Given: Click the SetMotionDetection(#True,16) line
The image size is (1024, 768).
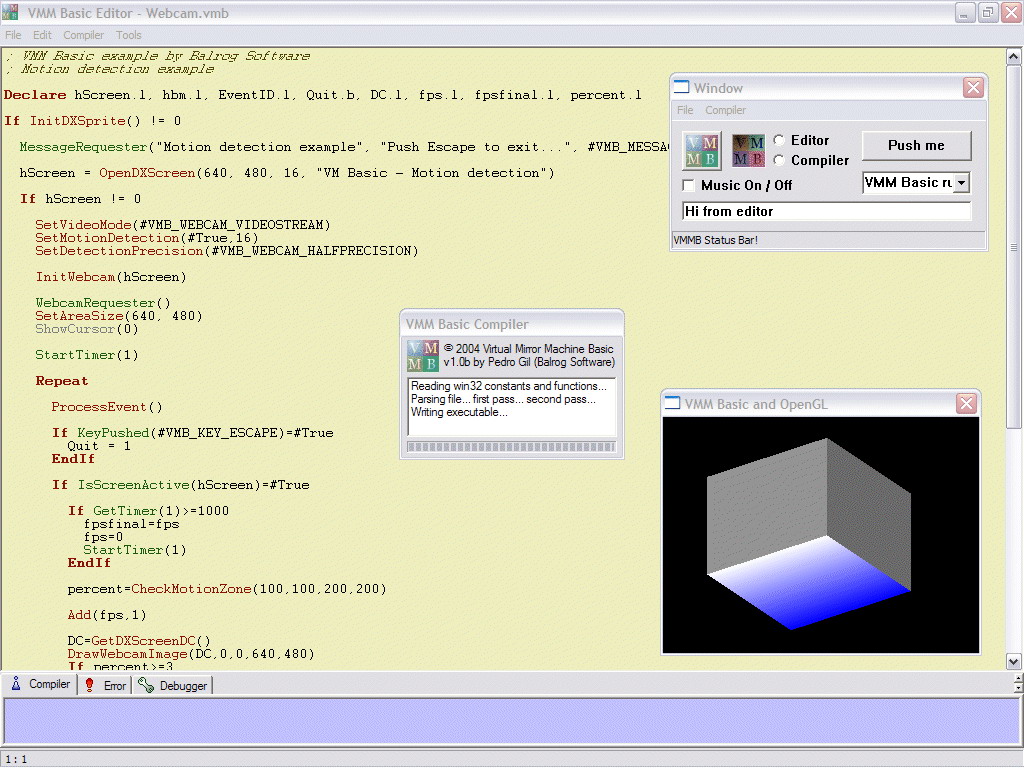Looking at the screenshot, I should (147, 238).
